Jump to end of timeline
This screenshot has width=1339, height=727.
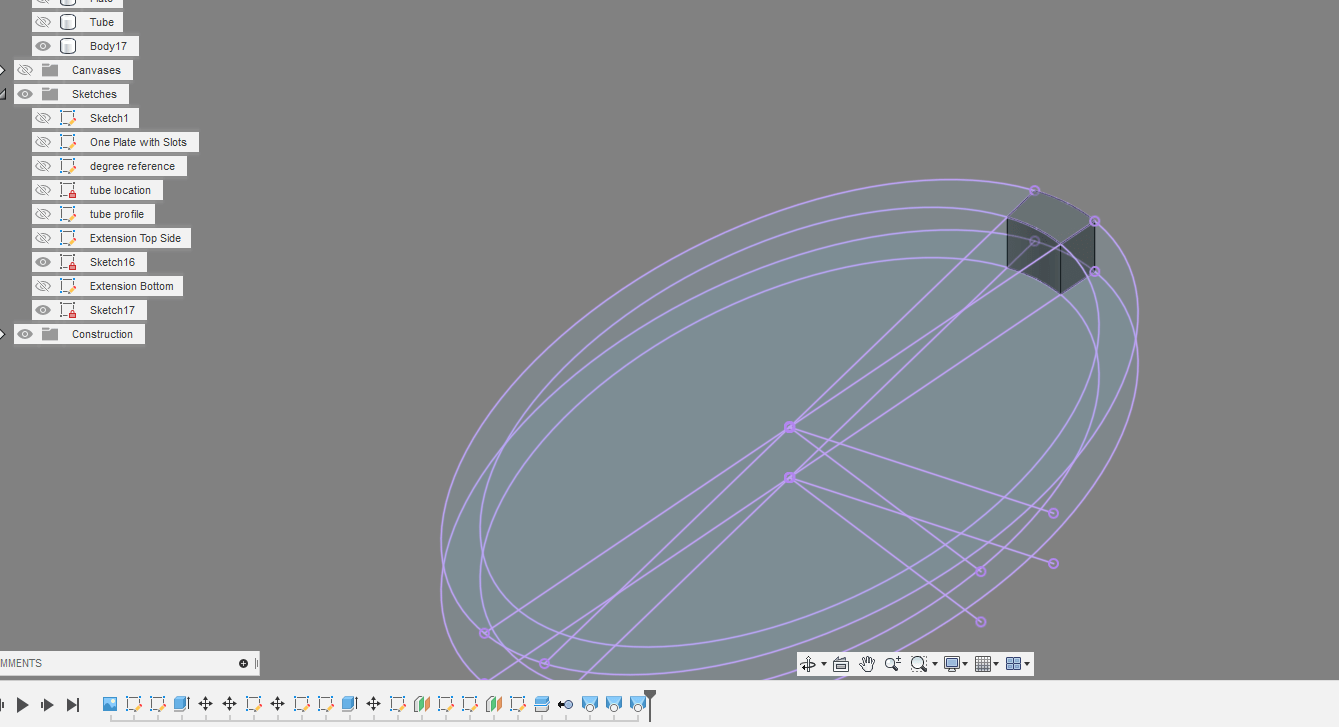[72, 705]
